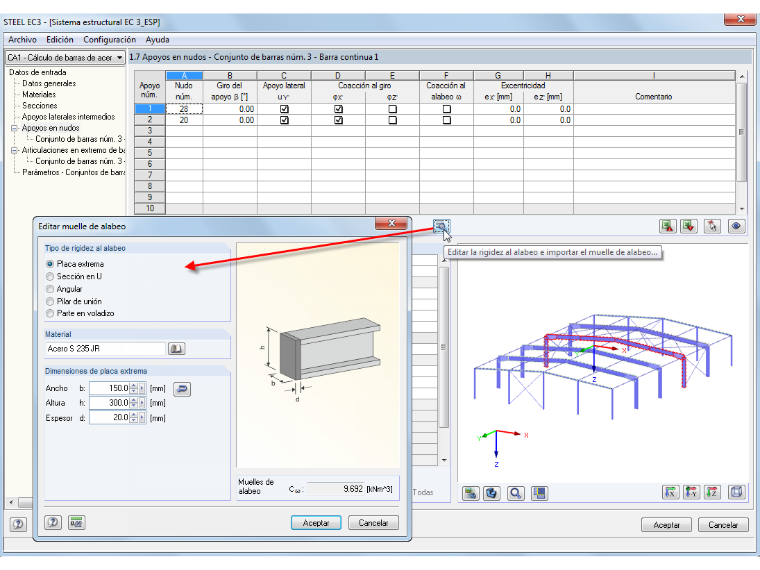Image resolution: width=760 pixels, height=570 pixels.
Task: Select Apoyos laterales intermedios in navigator
Action: [68, 117]
